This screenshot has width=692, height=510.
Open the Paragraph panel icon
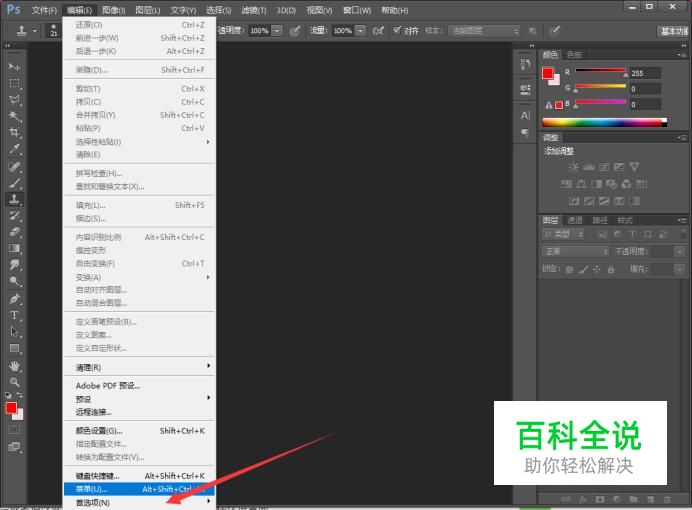525,132
